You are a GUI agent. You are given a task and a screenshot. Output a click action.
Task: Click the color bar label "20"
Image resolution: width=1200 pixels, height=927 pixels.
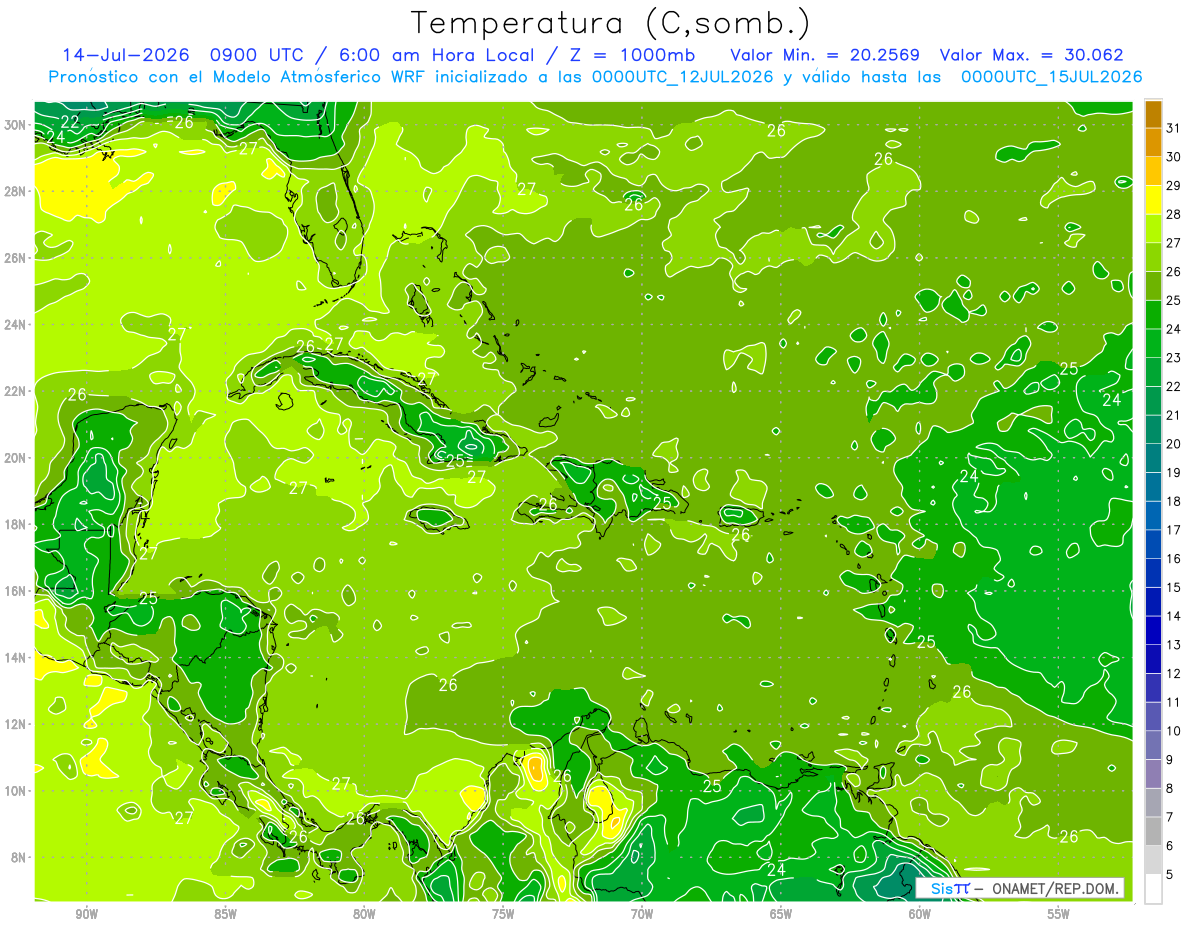[1173, 444]
